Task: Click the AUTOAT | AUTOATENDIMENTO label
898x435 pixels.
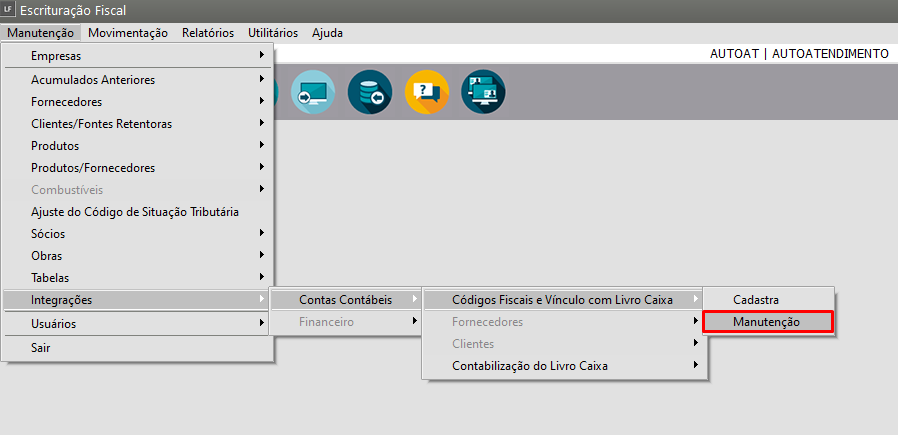Action: click(x=798, y=54)
